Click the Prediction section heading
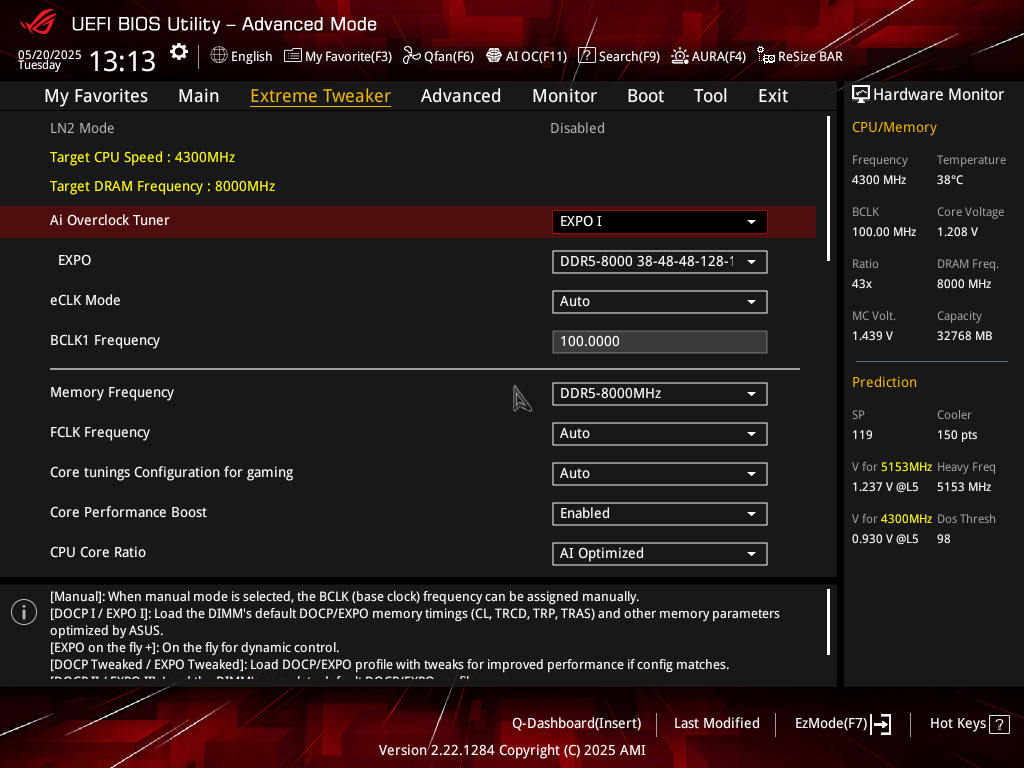This screenshot has height=768, width=1024. pyautogui.click(x=884, y=383)
